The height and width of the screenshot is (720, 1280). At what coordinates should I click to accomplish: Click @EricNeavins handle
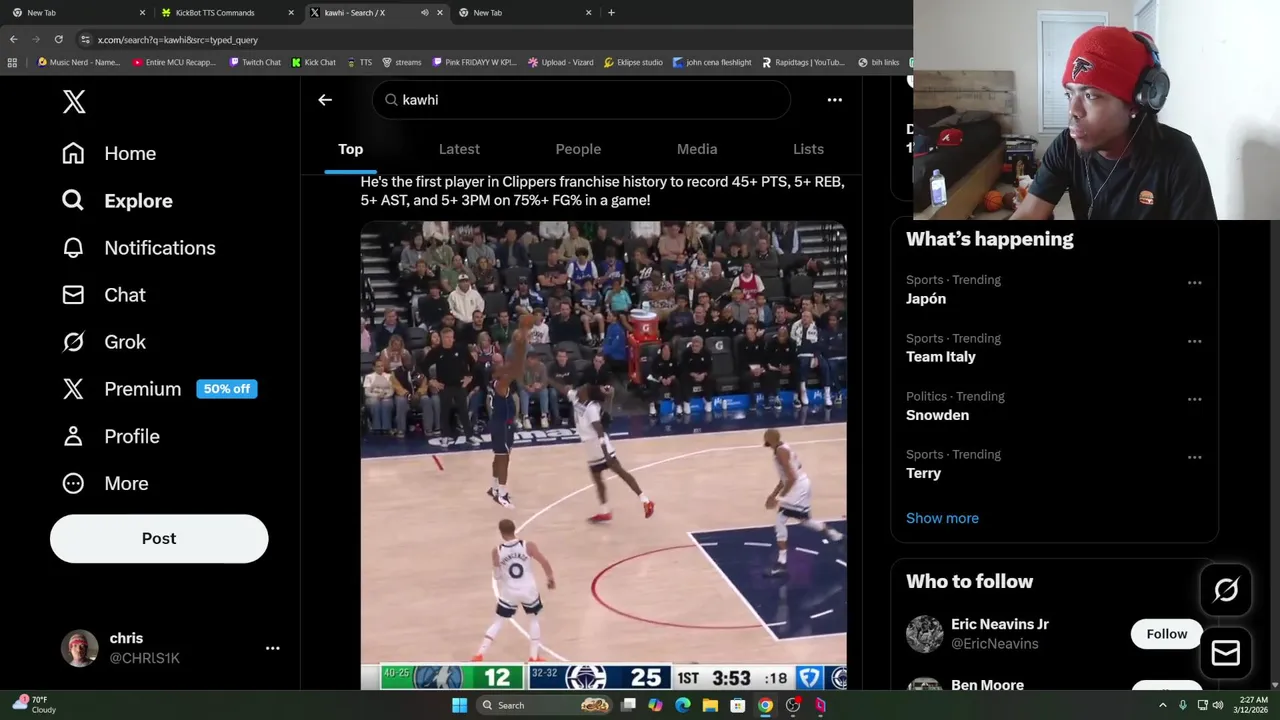click(x=995, y=644)
